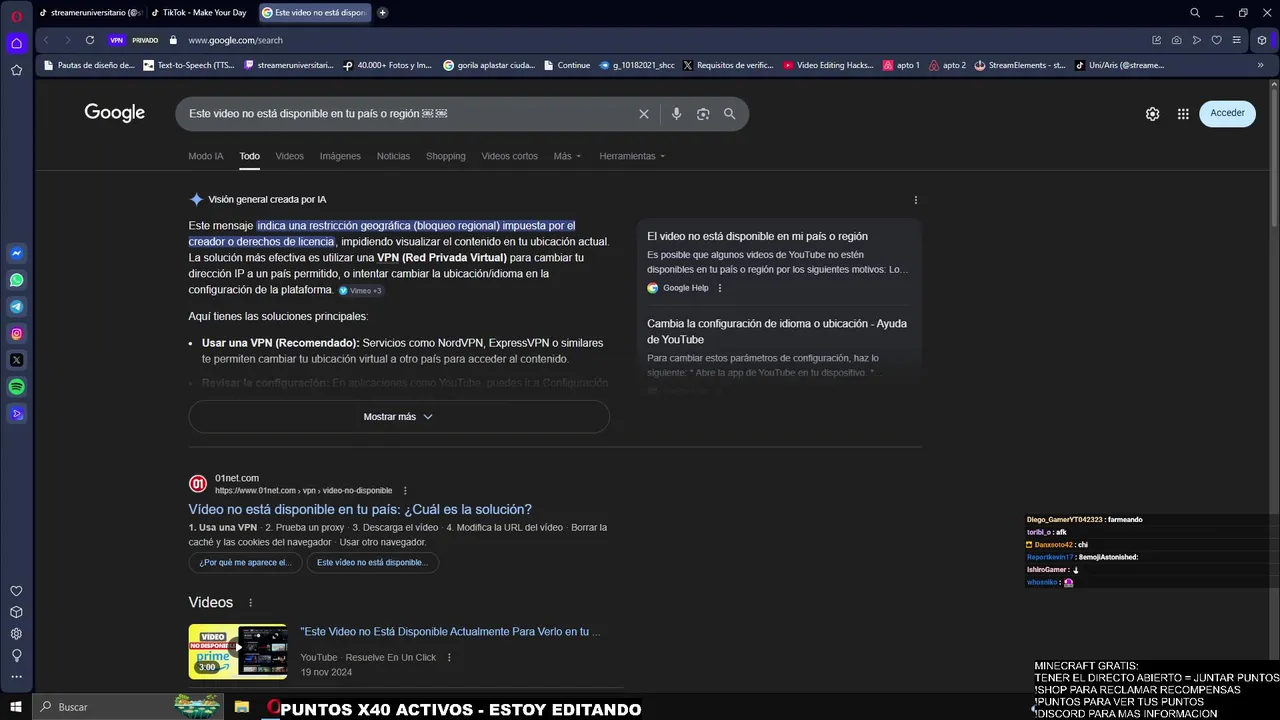Click the lock site-info icon

(173, 40)
